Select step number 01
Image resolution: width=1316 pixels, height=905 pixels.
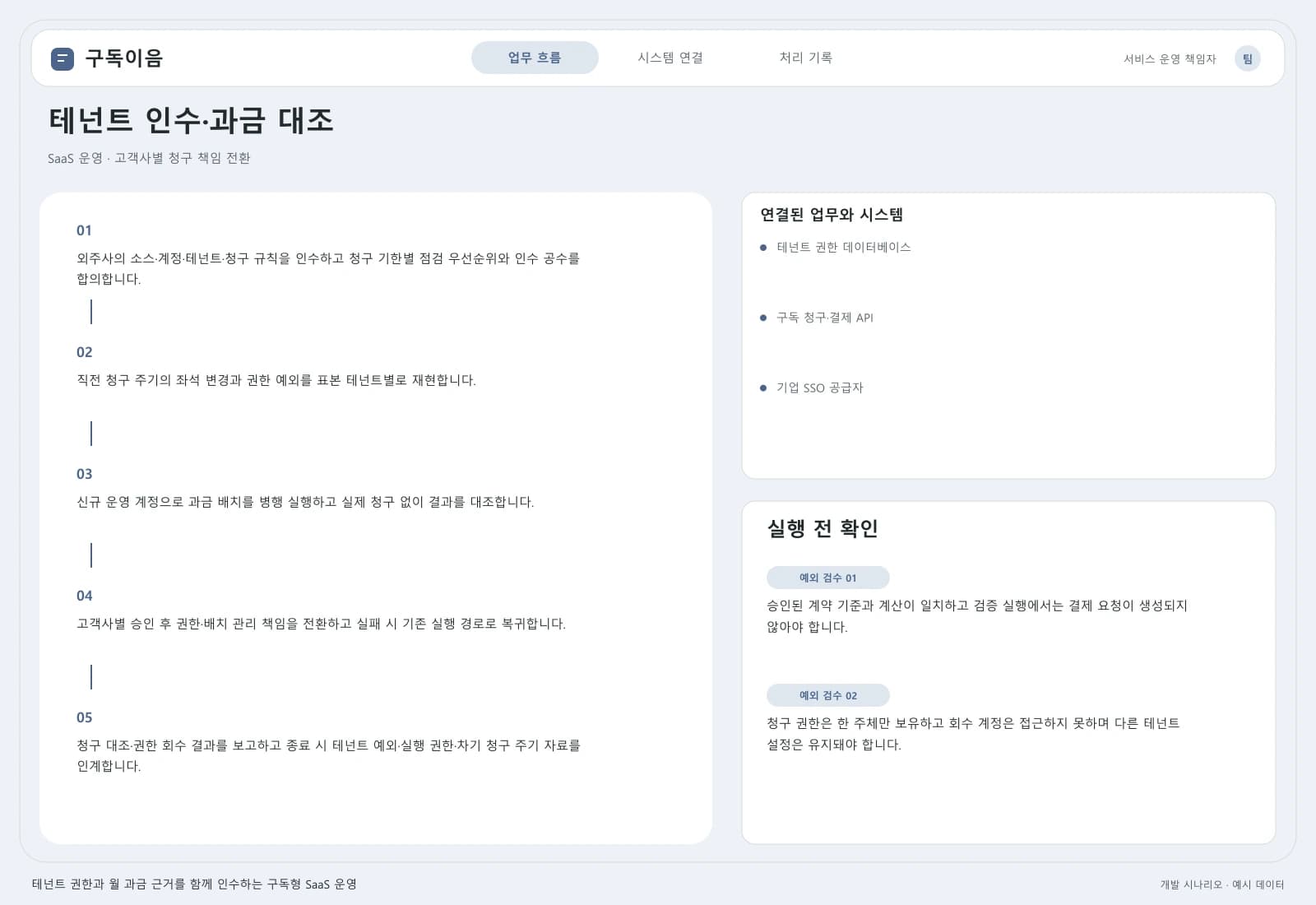(84, 230)
